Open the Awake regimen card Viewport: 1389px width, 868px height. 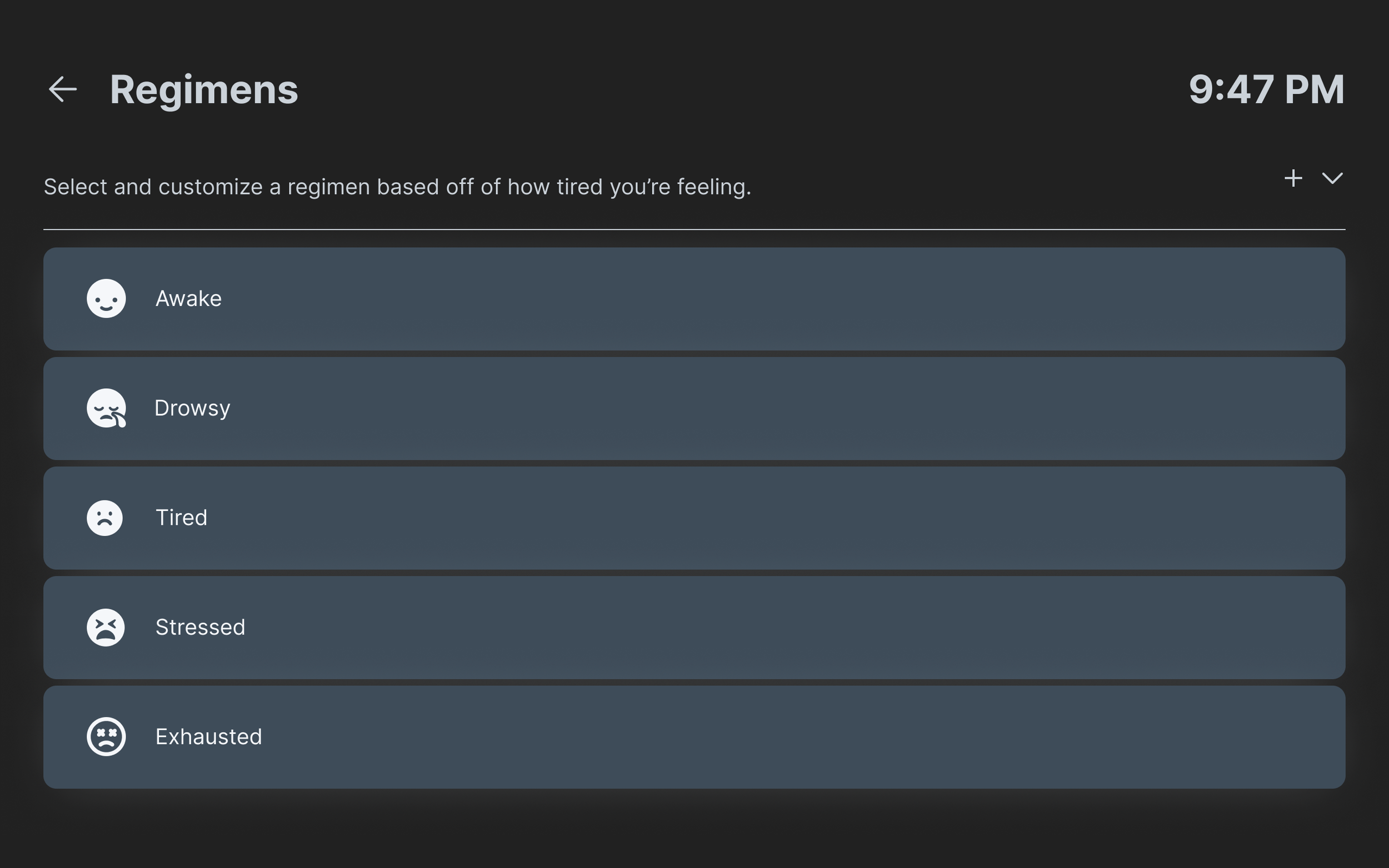click(747, 299)
